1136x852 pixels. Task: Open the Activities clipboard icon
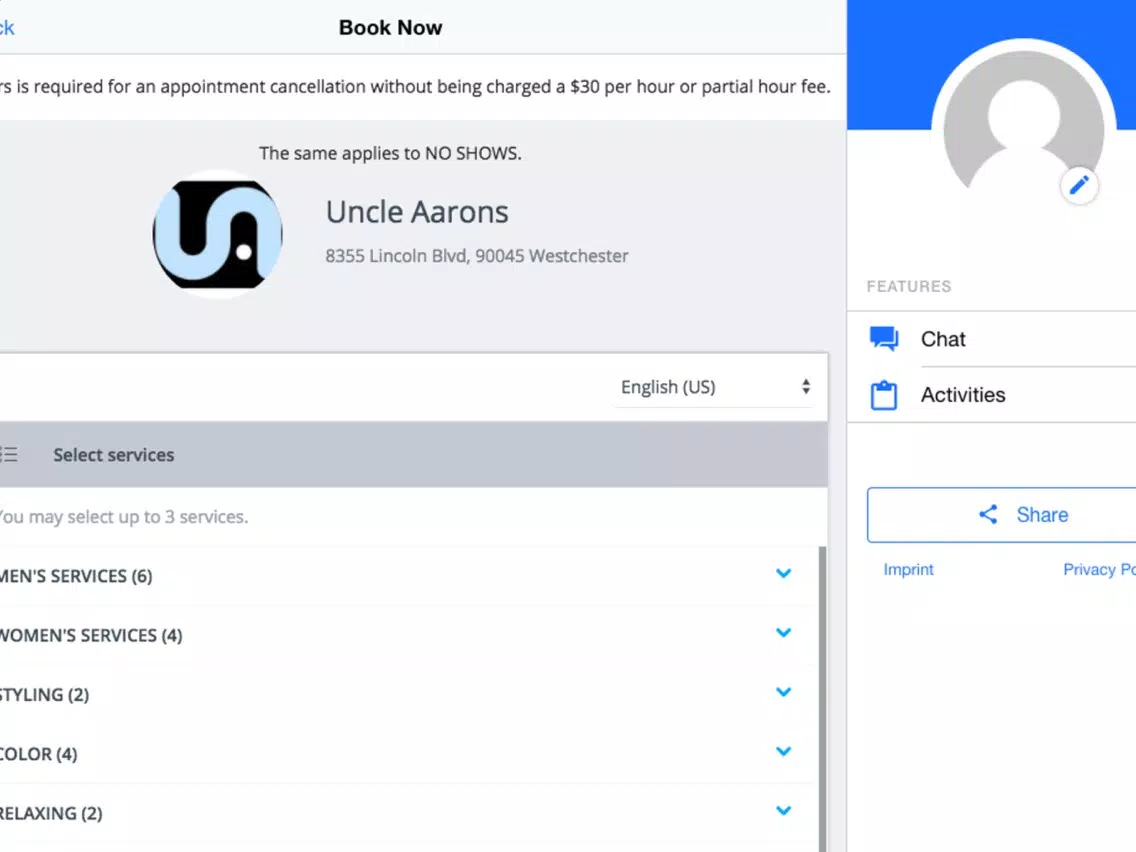click(x=884, y=395)
